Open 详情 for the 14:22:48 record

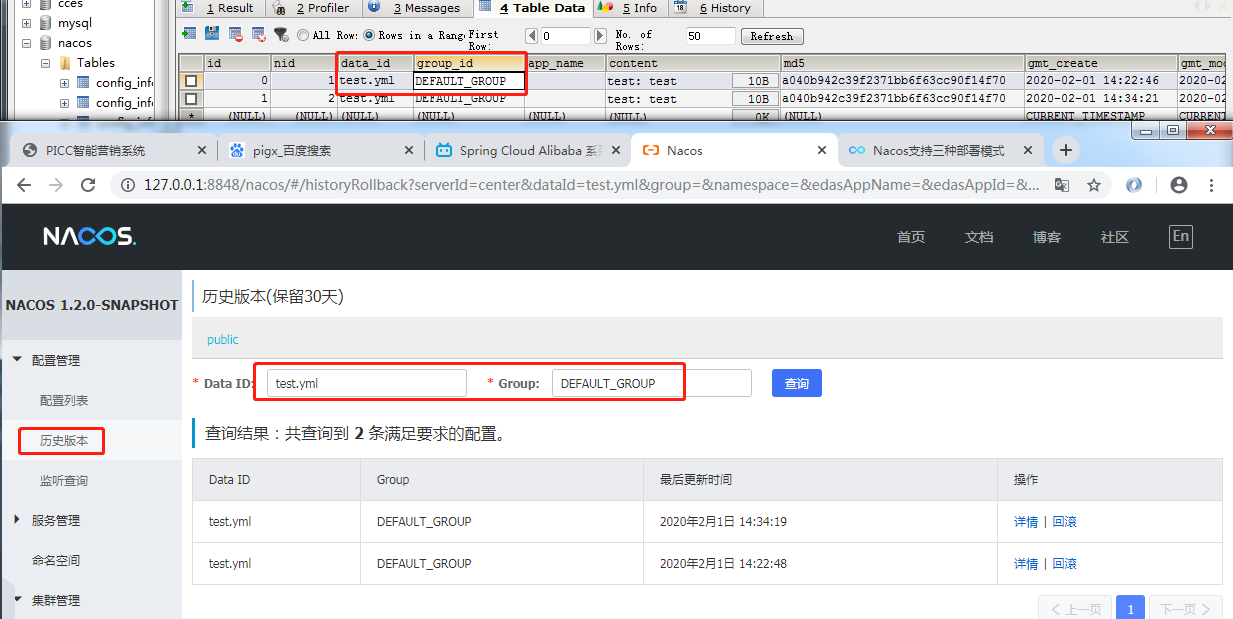[1026, 563]
